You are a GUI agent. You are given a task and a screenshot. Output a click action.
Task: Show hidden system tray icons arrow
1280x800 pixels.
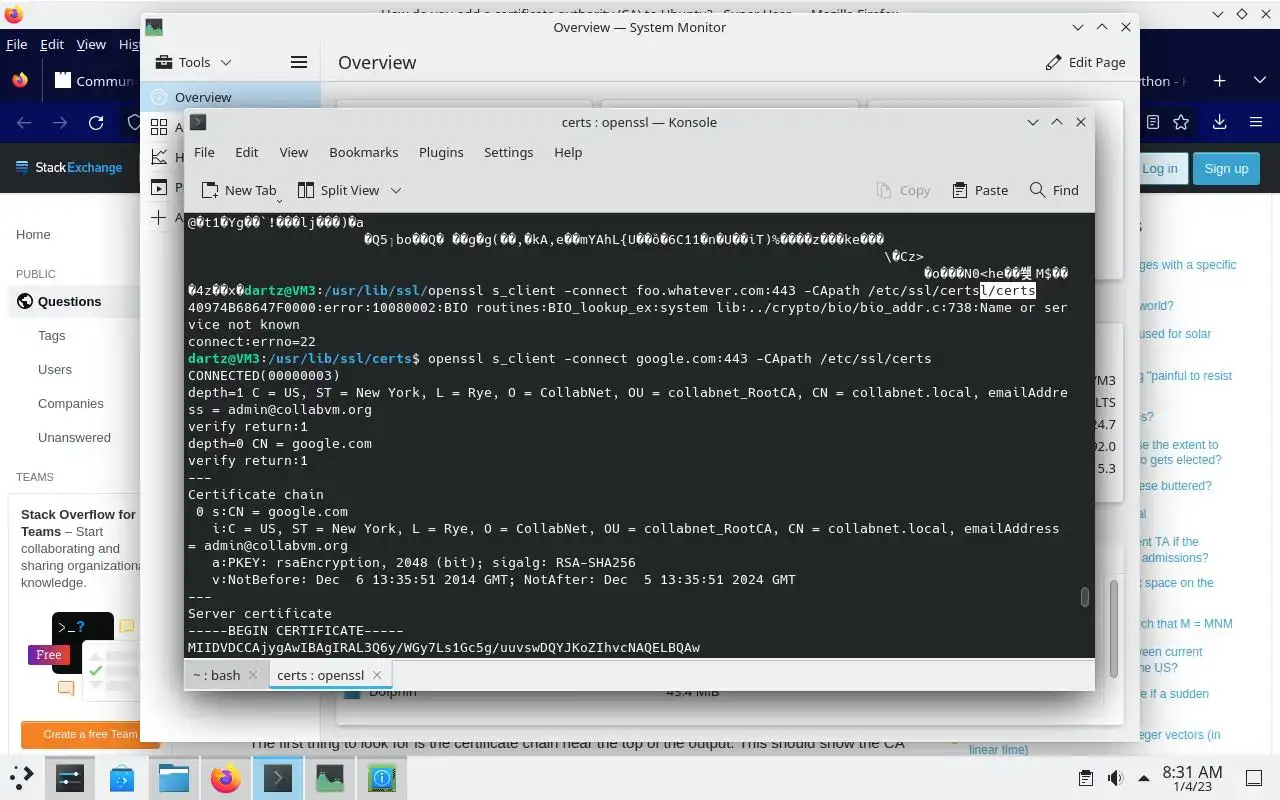pyautogui.click(x=1143, y=777)
